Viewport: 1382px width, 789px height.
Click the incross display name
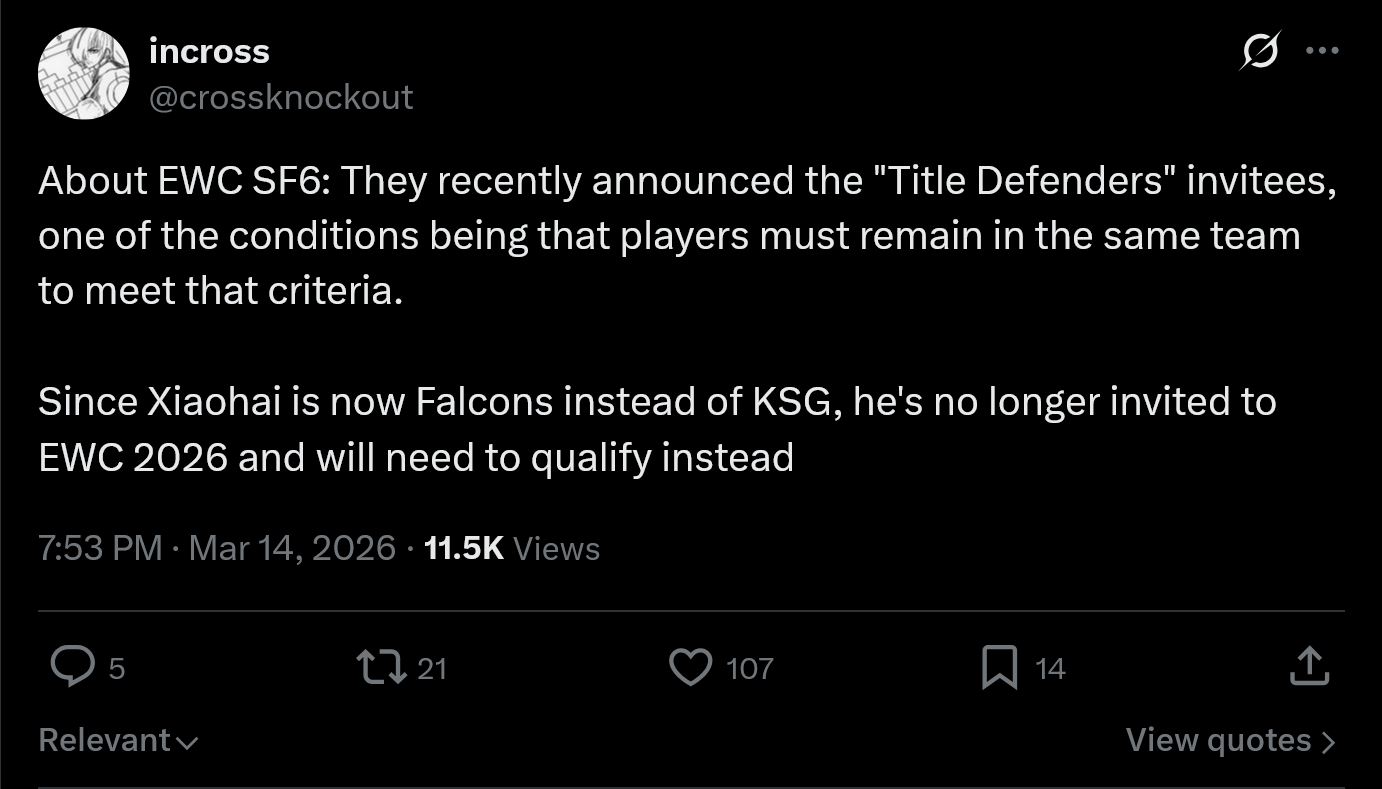click(209, 51)
